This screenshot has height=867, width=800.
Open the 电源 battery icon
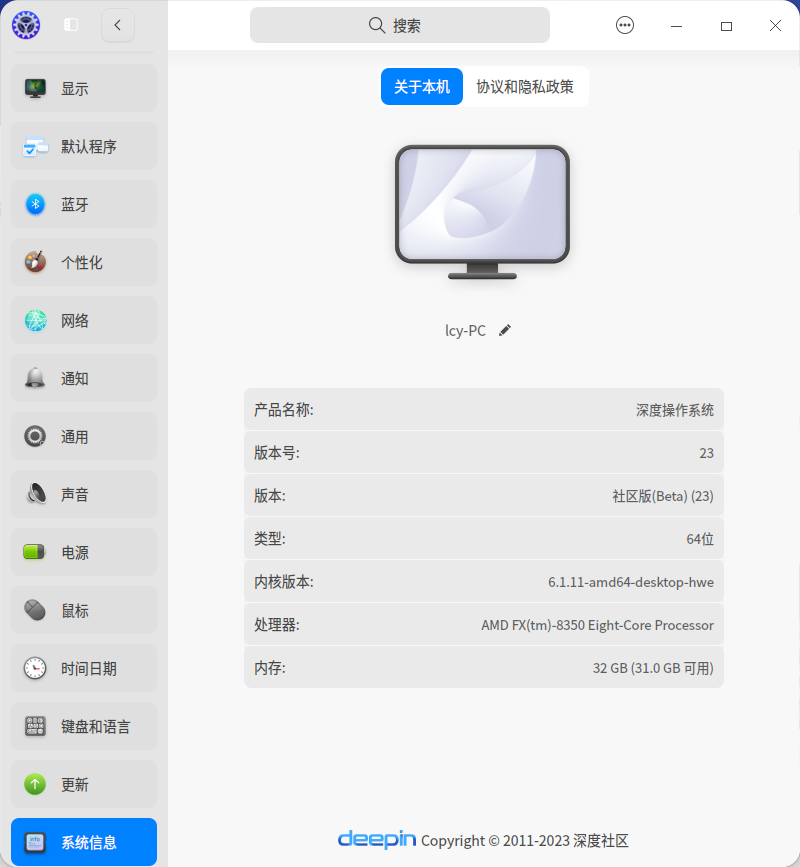tap(34, 552)
